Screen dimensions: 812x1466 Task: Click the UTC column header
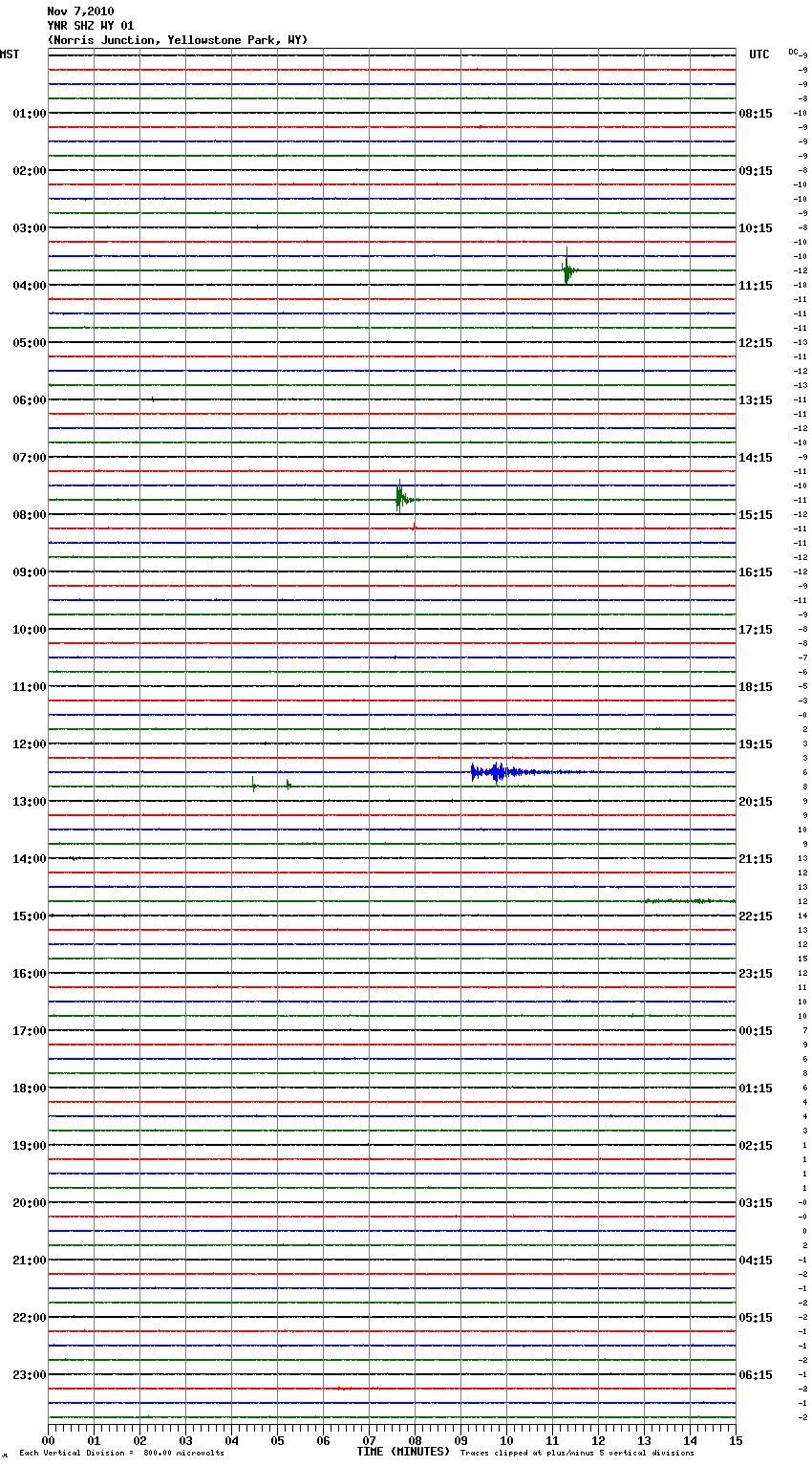tap(759, 54)
